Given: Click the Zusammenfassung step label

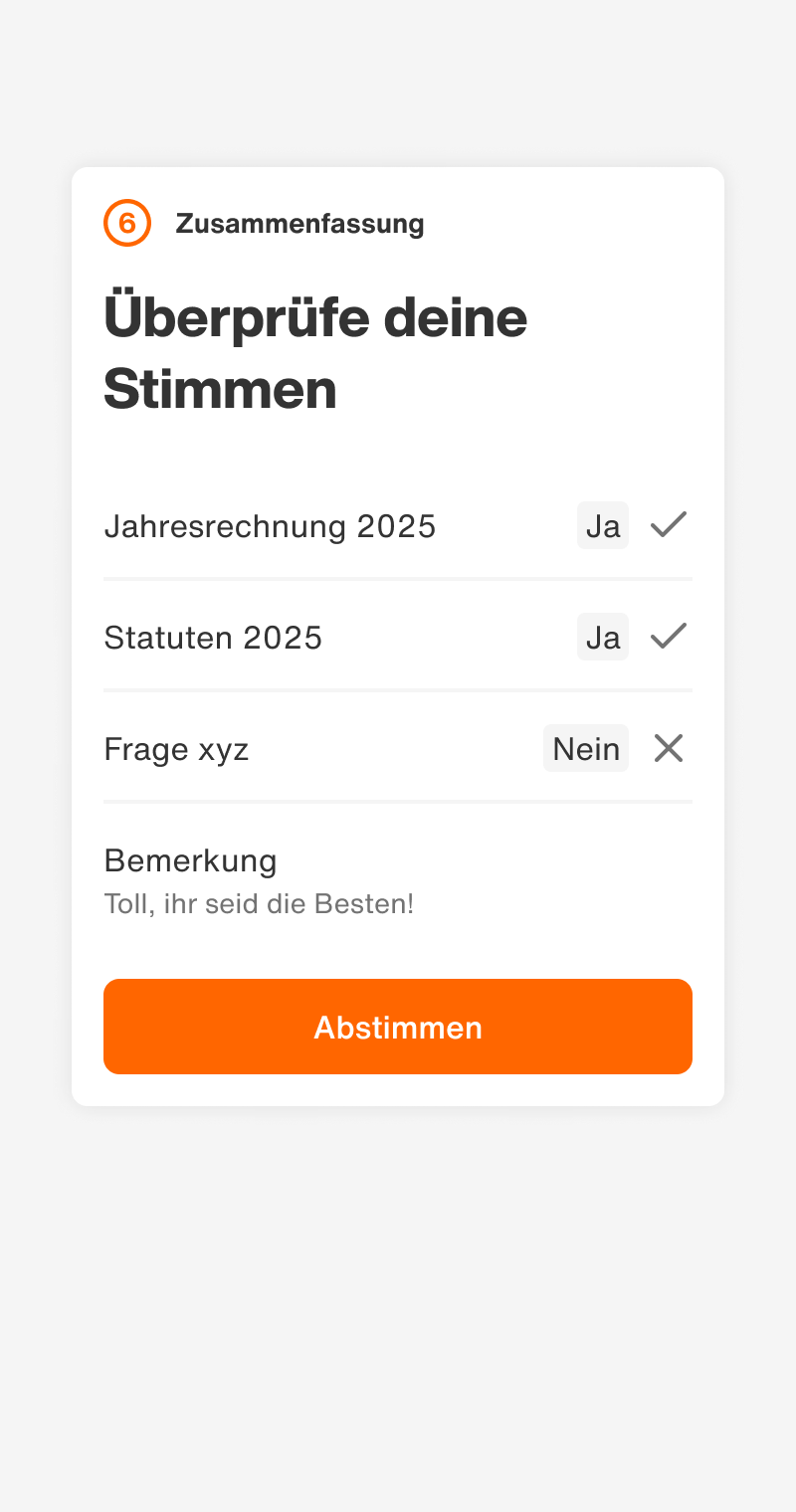Looking at the screenshot, I should (299, 224).
